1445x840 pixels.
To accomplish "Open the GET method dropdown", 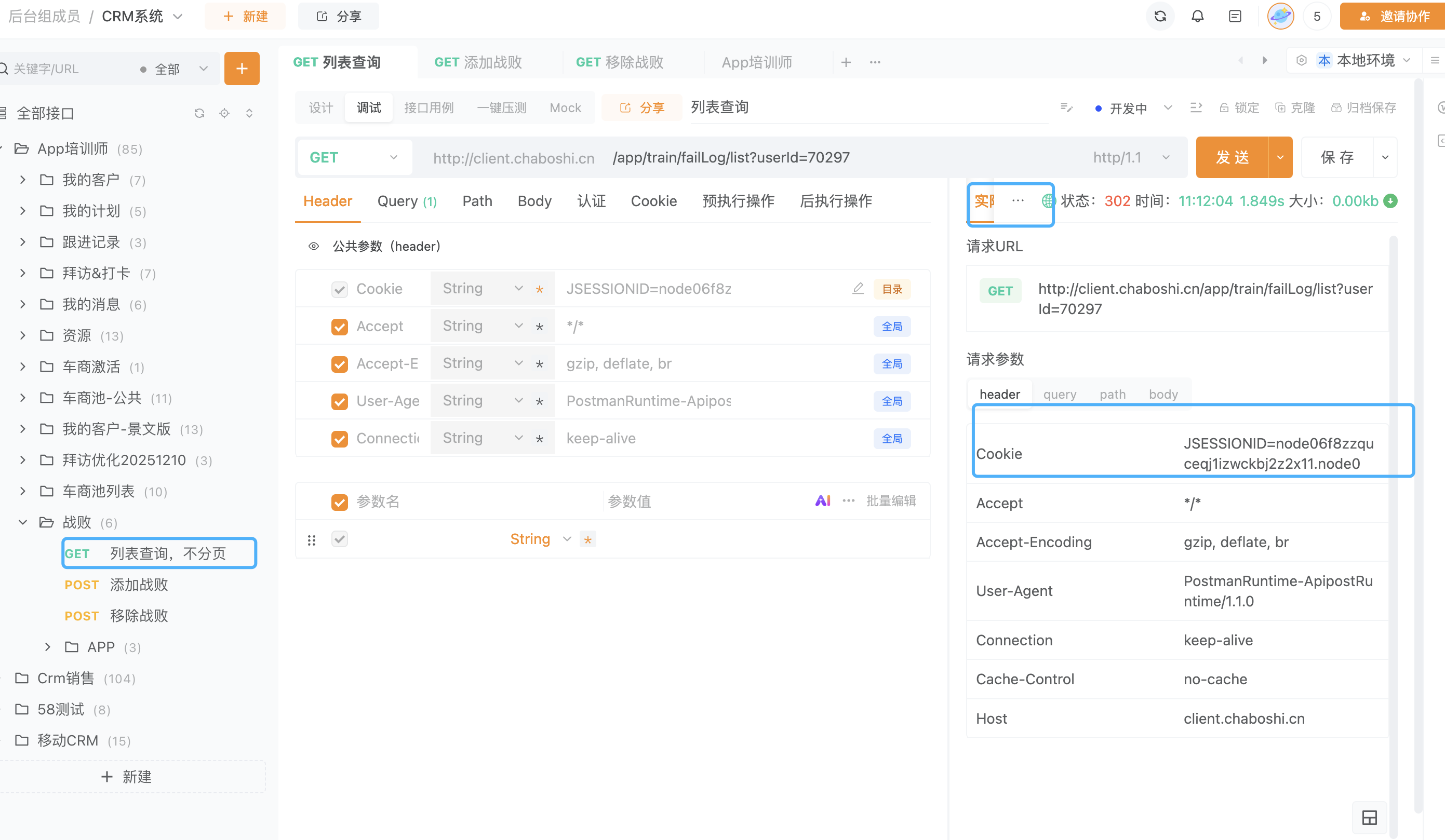I will (x=353, y=158).
